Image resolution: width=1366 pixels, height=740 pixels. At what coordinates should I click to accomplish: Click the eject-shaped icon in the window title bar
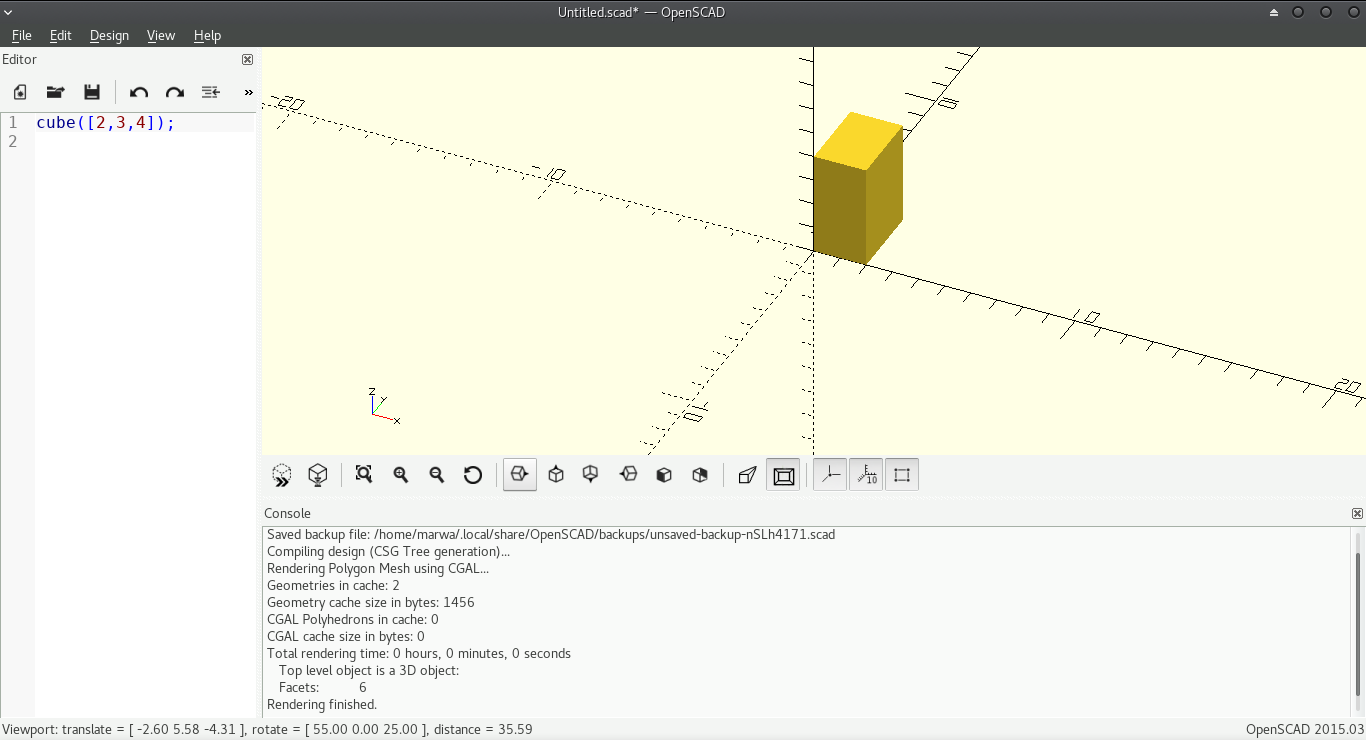click(1274, 13)
